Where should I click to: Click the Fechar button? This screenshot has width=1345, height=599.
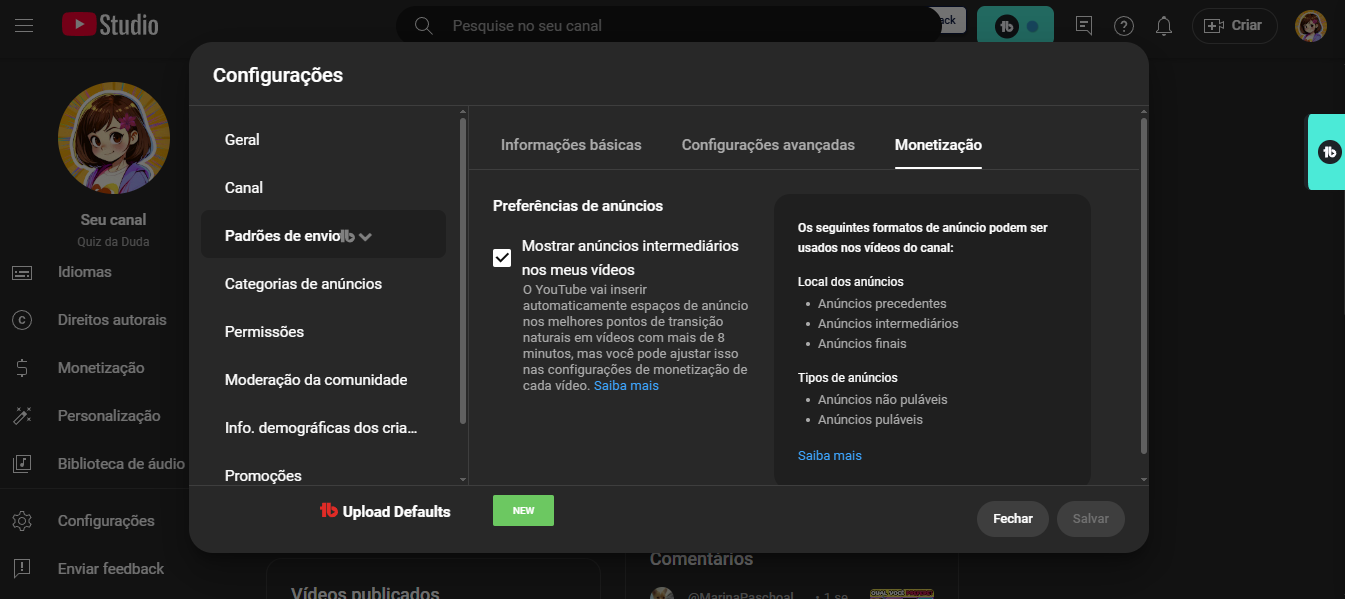[1013, 519]
